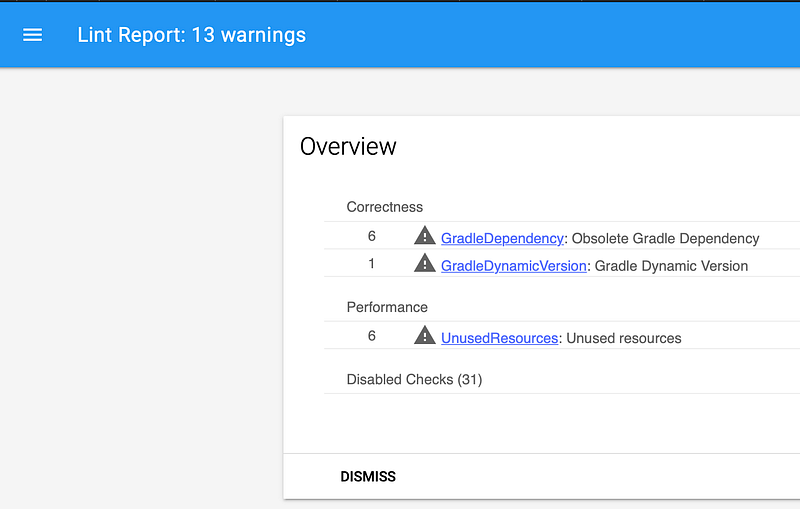The height and width of the screenshot is (509, 800).
Task: Jump to the UnusedResources issue link
Action: (x=499, y=338)
